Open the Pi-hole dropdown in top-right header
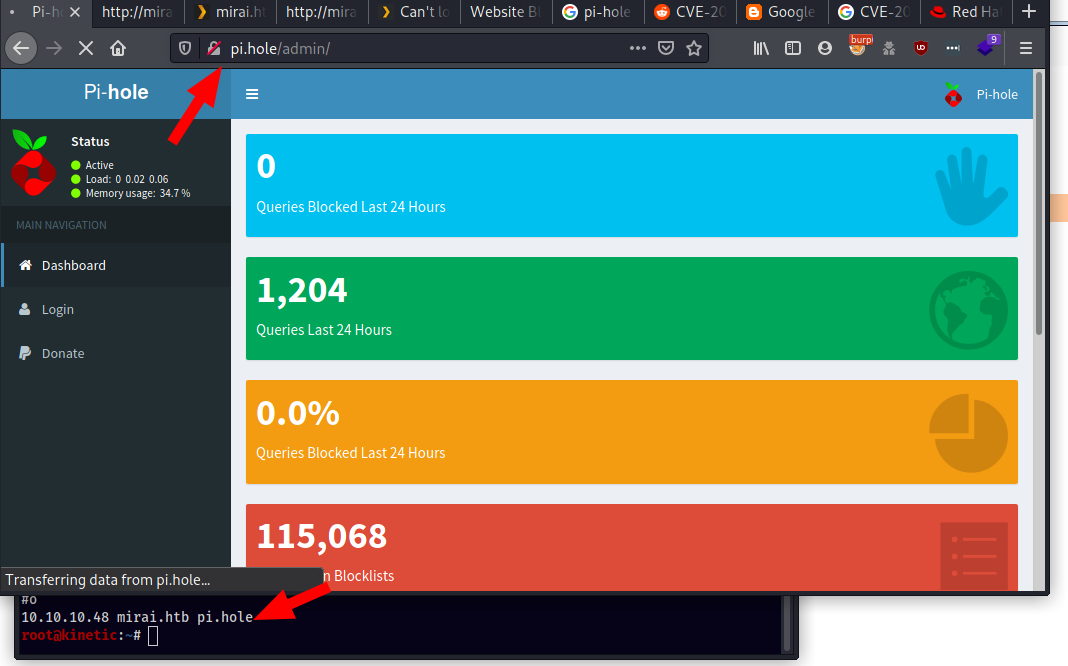The height and width of the screenshot is (666, 1068). 981,94
